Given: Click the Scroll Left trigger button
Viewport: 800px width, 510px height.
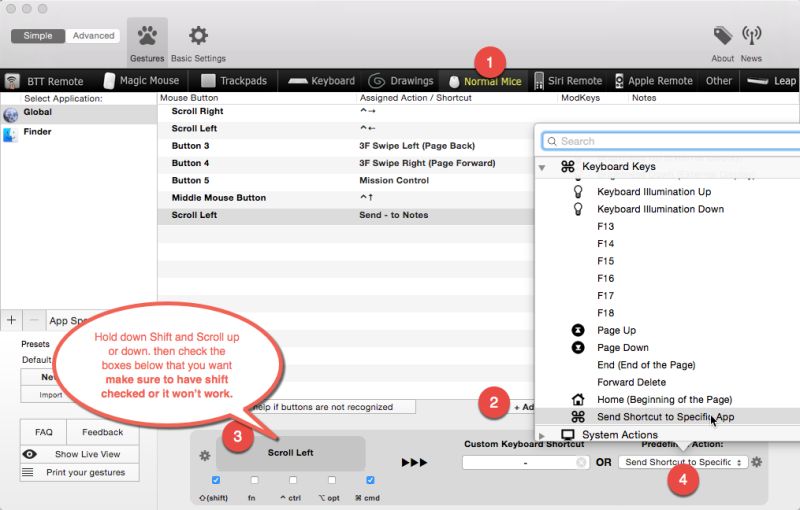Looking at the screenshot, I should pyautogui.click(x=291, y=453).
